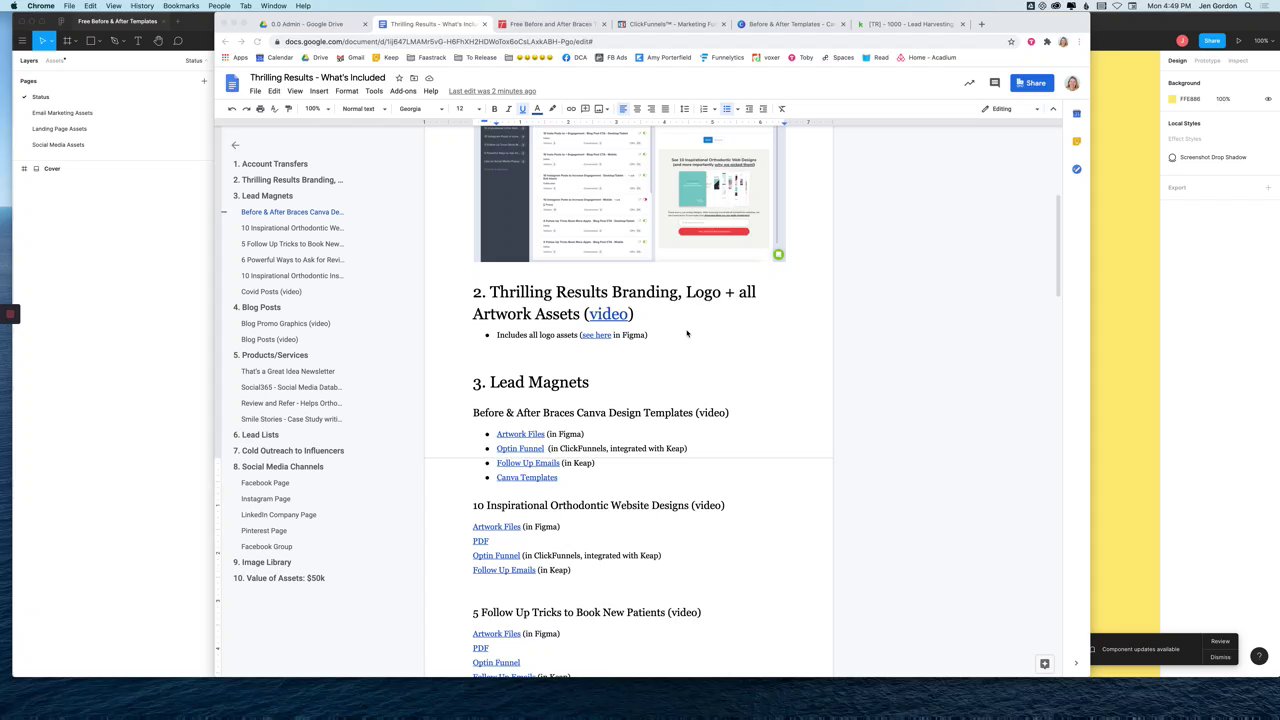Toggle Figma background visibility eye
Image resolution: width=1280 pixels, height=720 pixels.
tap(1268, 99)
